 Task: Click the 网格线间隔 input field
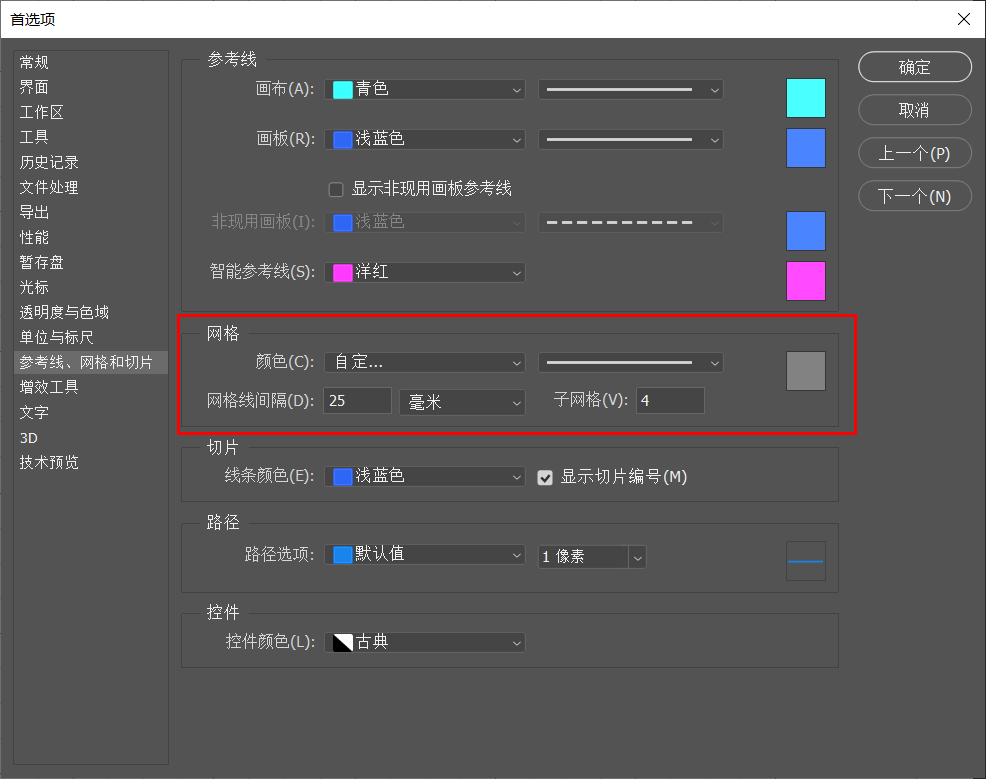[358, 401]
